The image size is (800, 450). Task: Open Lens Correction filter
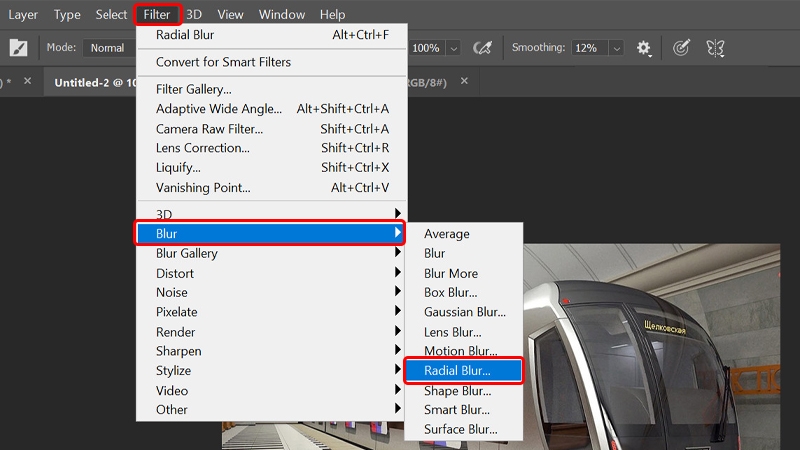pyautogui.click(x=272, y=148)
